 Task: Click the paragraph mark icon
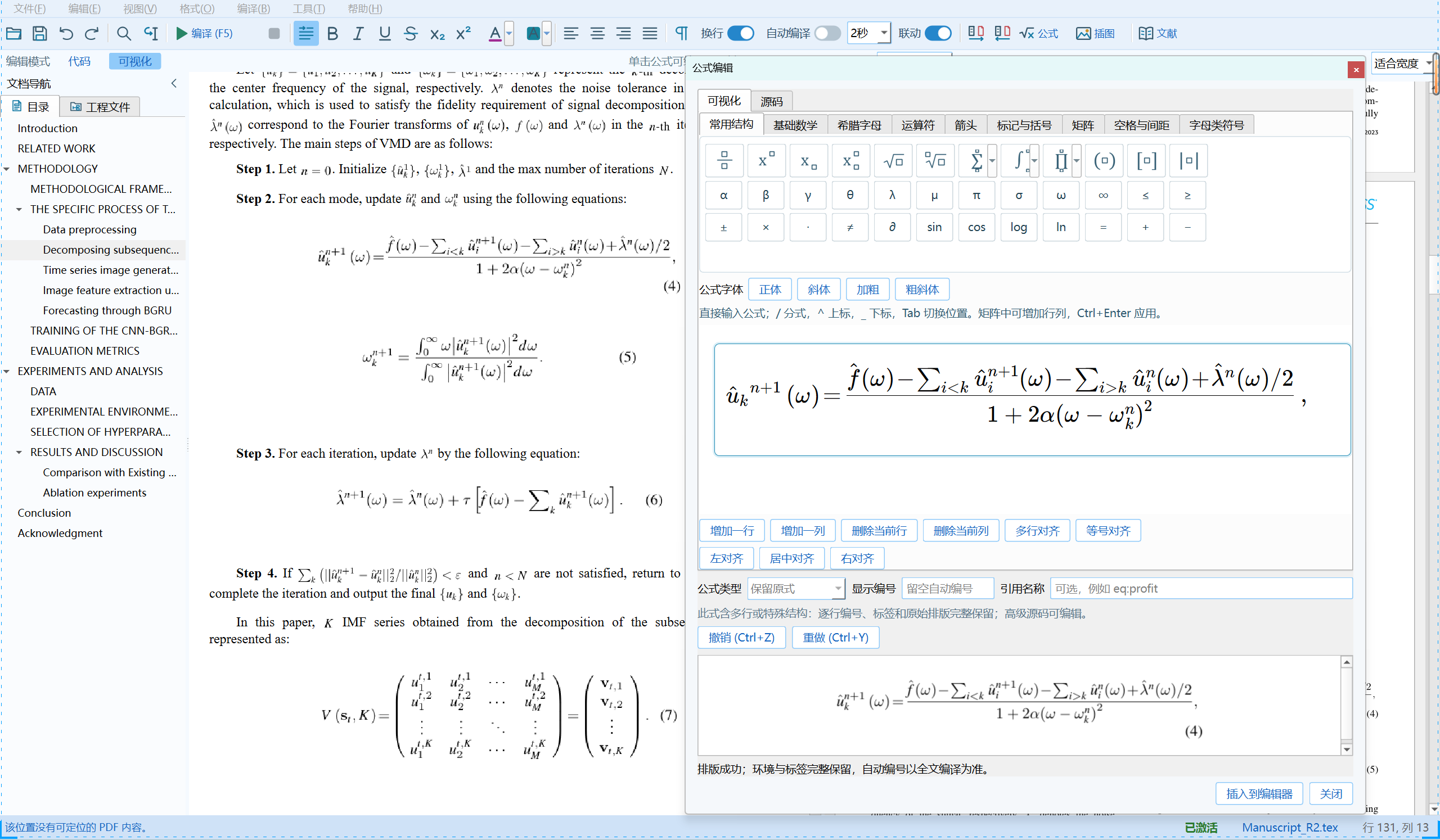pyautogui.click(x=681, y=33)
